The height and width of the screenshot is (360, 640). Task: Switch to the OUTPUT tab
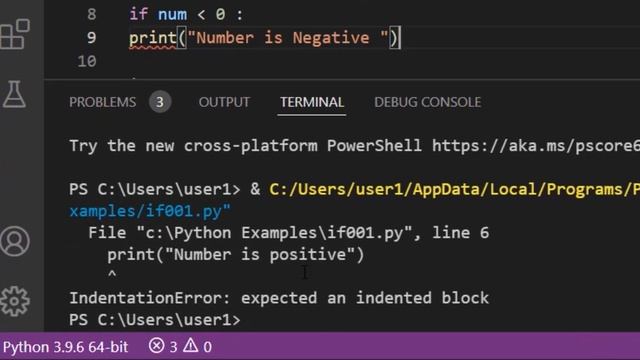tap(224, 102)
